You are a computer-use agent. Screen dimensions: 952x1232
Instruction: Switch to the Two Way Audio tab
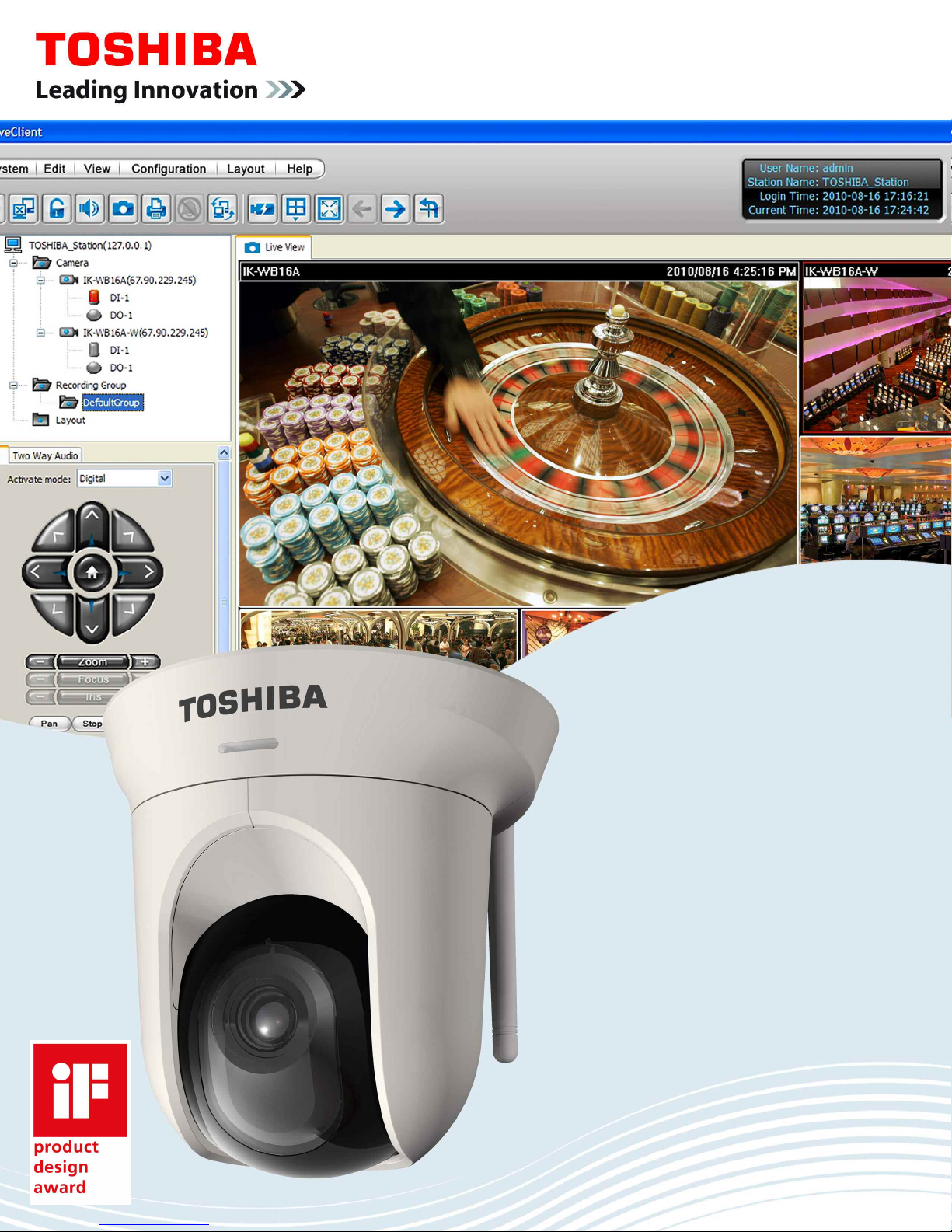click(45, 455)
